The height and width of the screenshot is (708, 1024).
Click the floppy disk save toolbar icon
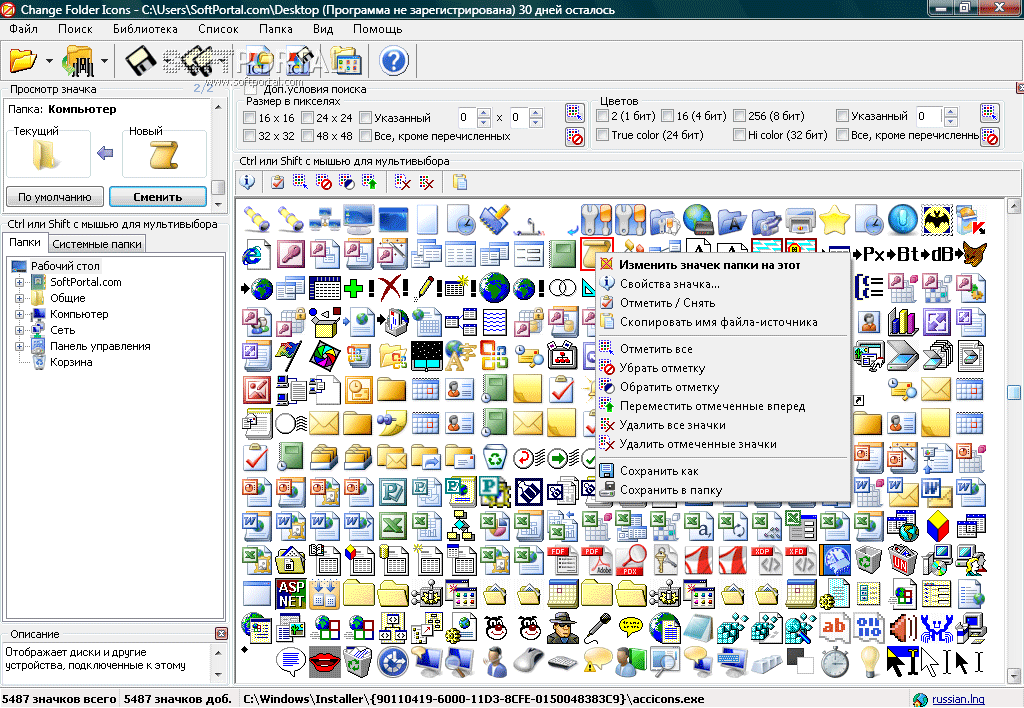click(x=139, y=61)
